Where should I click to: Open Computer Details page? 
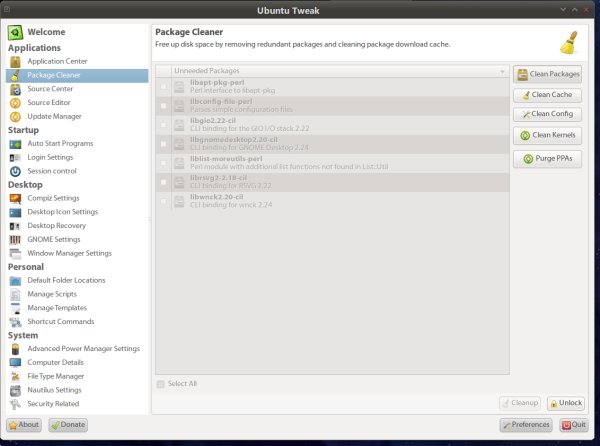pyautogui.click(x=55, y=363)
